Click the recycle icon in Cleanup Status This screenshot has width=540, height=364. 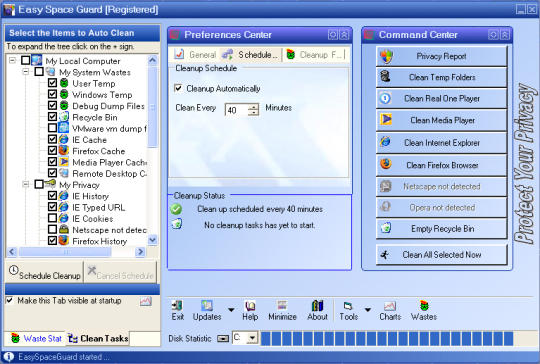point(177,224)
